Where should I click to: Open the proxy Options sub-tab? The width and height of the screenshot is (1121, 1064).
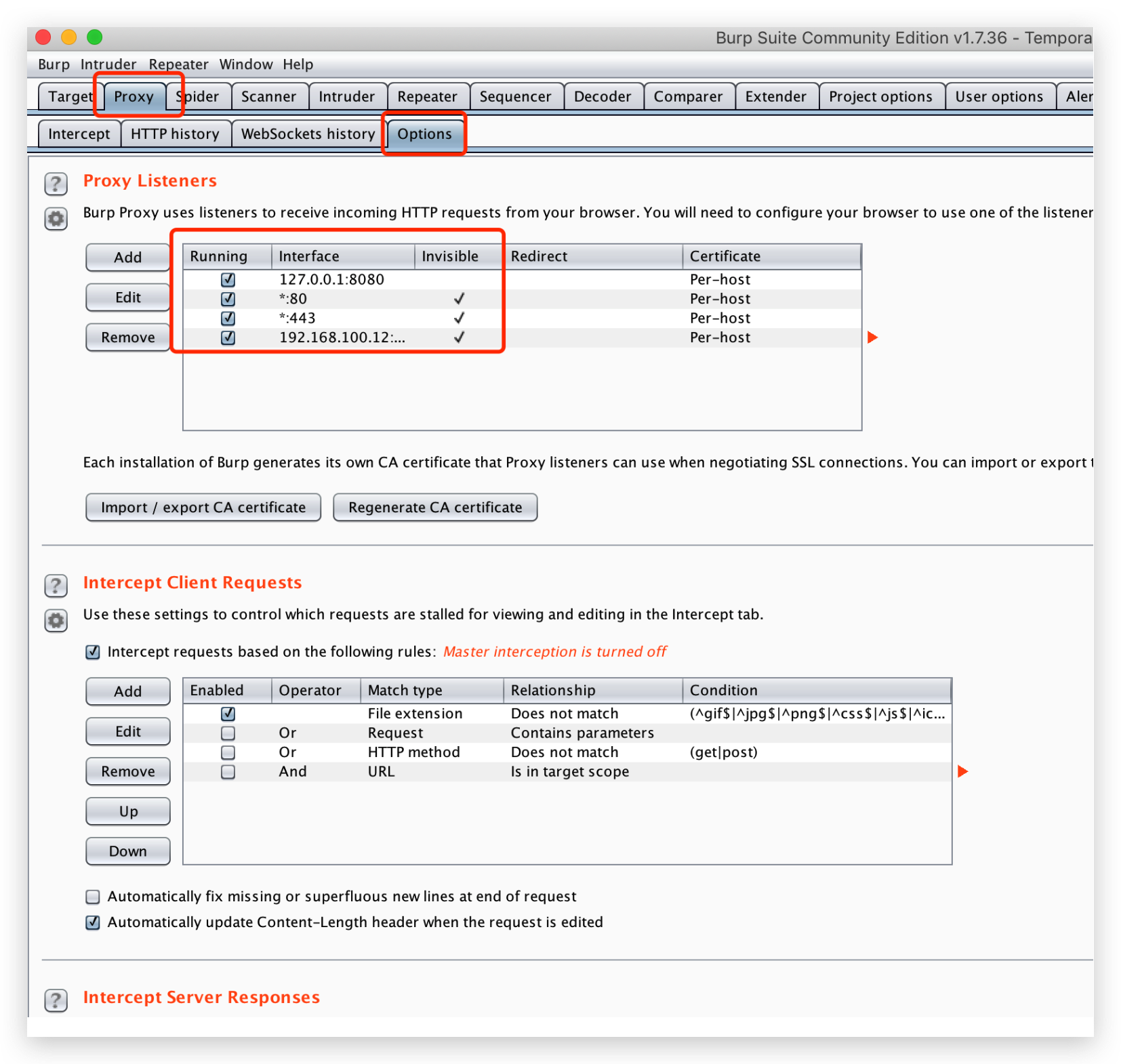click(x=425, y=134)
